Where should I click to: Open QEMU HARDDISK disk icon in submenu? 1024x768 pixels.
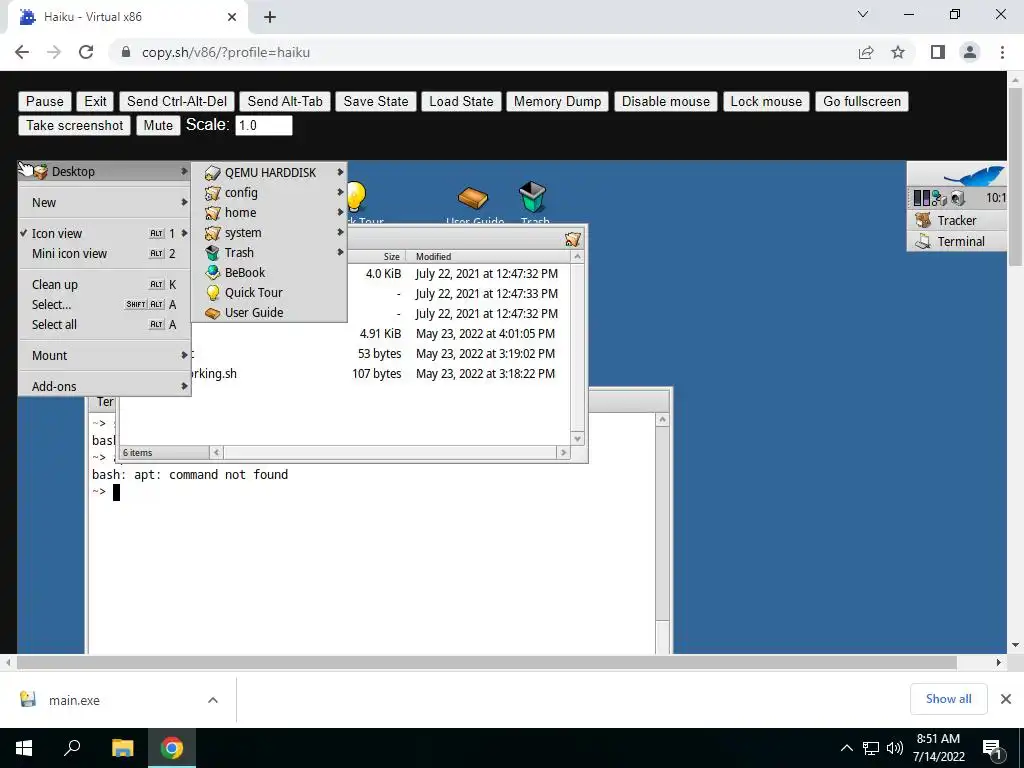pyautogui.click(x=212, y=173)
